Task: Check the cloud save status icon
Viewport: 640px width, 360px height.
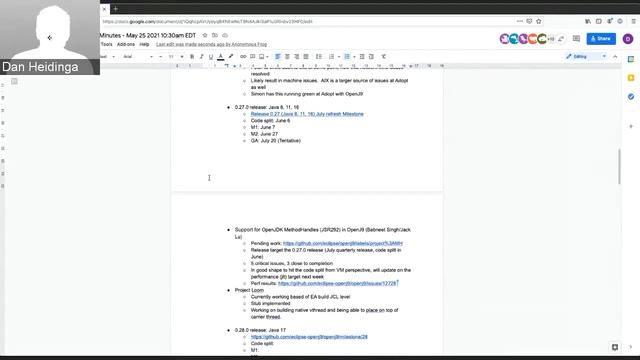Action: click(225, 36)
